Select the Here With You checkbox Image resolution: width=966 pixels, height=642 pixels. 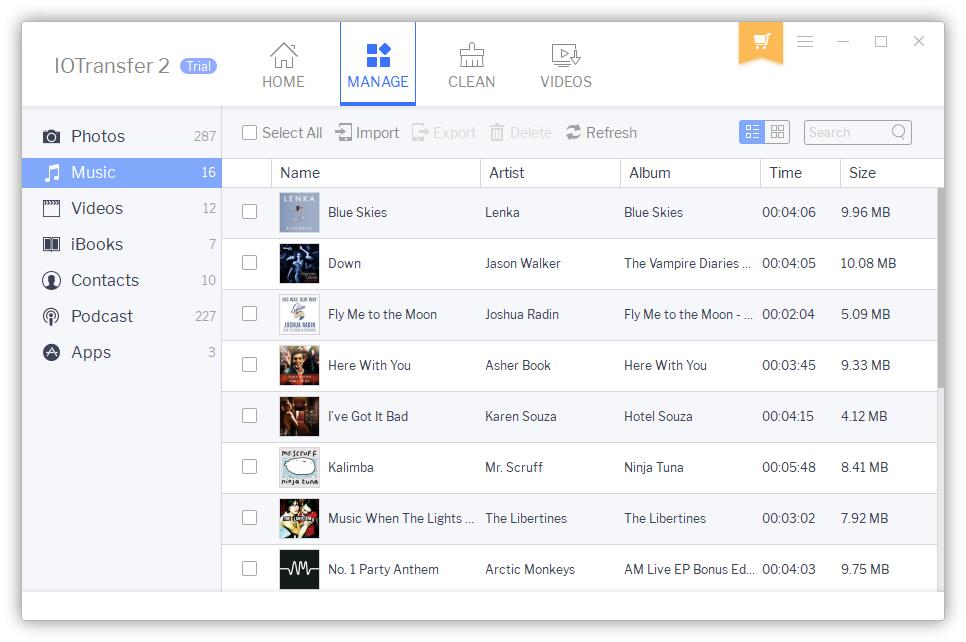pos(250,365)
